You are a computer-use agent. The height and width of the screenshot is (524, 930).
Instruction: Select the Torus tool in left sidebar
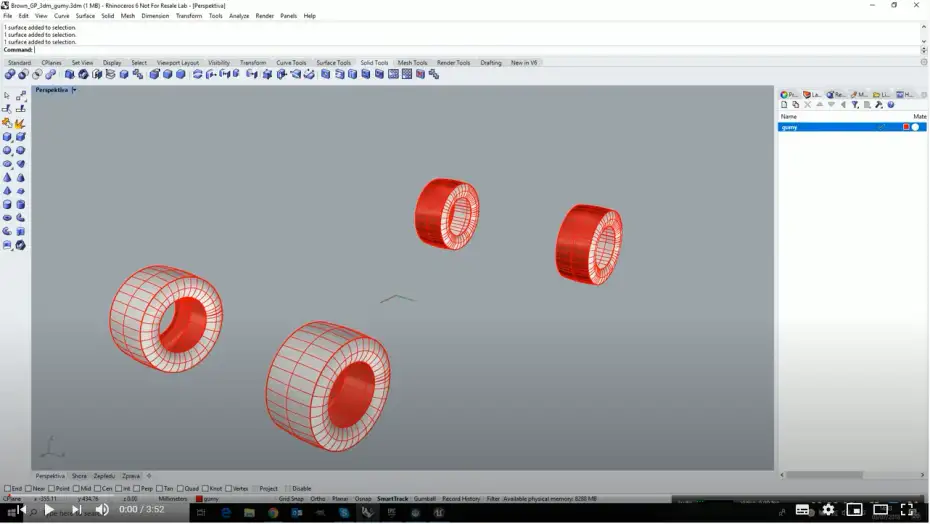pos(7,218)
